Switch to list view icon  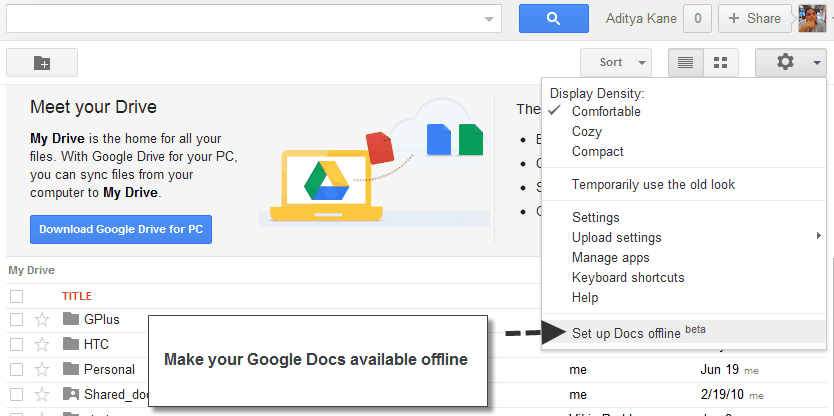(686, 63)
